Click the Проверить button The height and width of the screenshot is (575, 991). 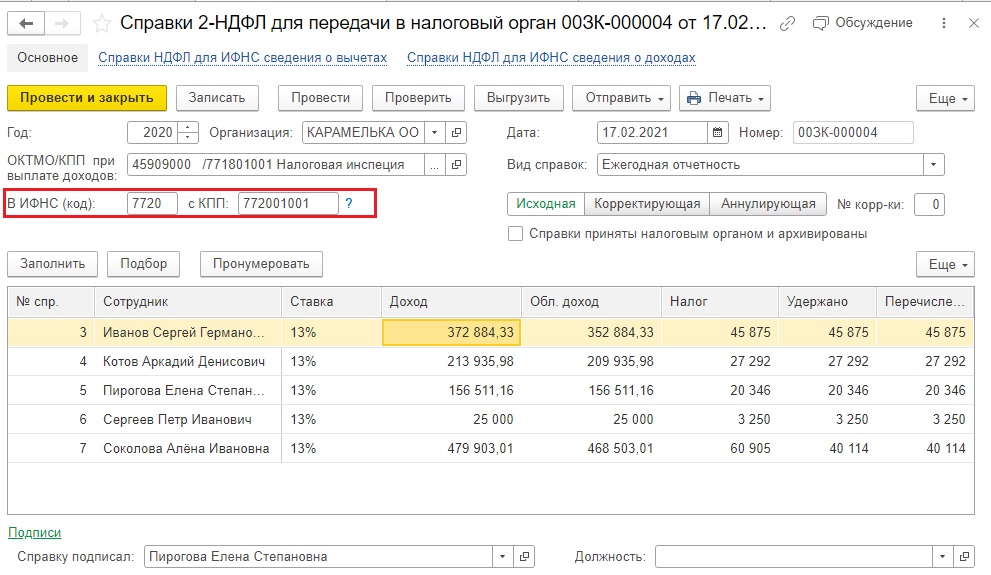point(418,98)
